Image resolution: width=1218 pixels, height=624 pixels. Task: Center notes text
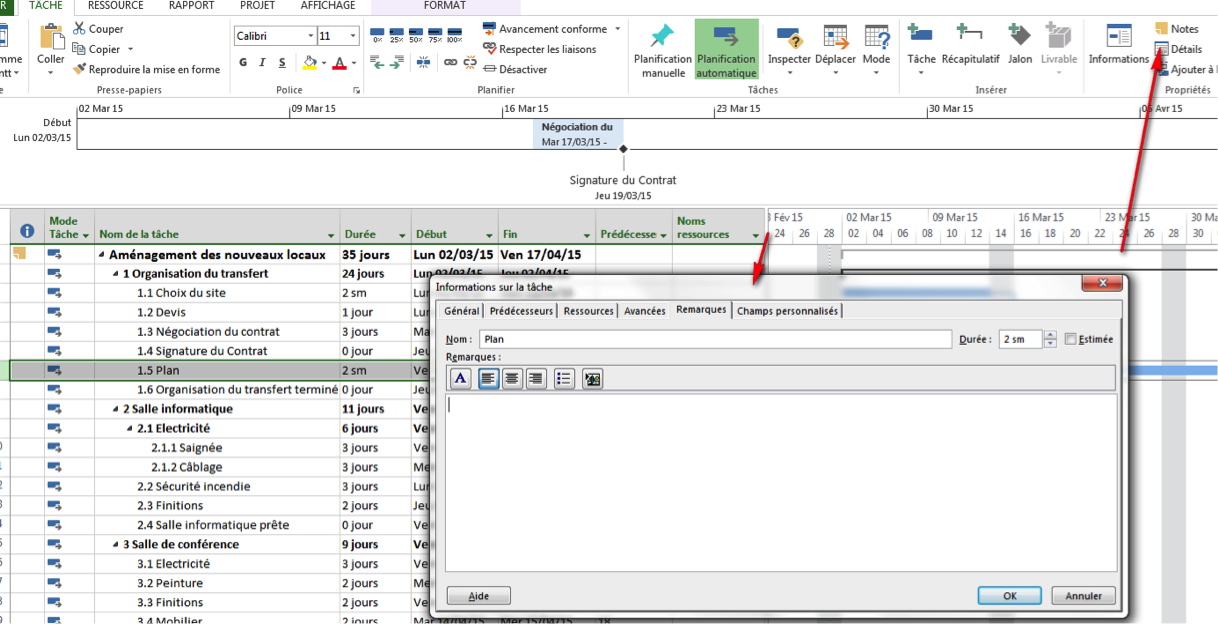click(512, 378)
